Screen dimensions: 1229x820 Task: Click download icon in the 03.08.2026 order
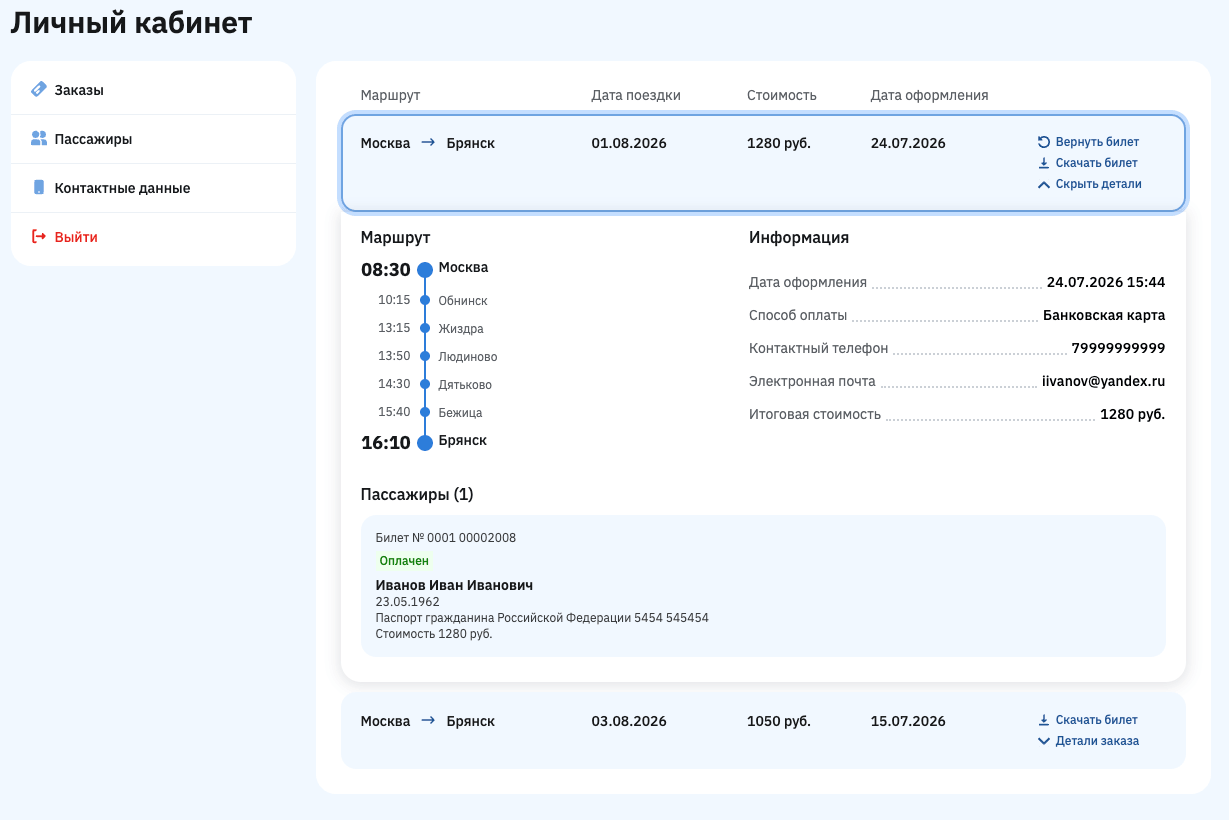click(x=1044, y=720)
